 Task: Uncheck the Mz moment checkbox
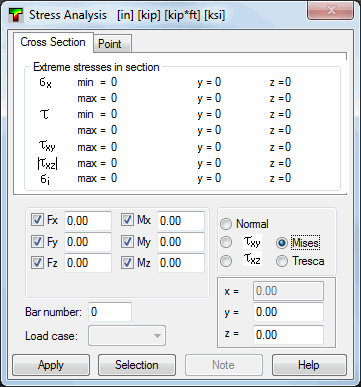127,263
